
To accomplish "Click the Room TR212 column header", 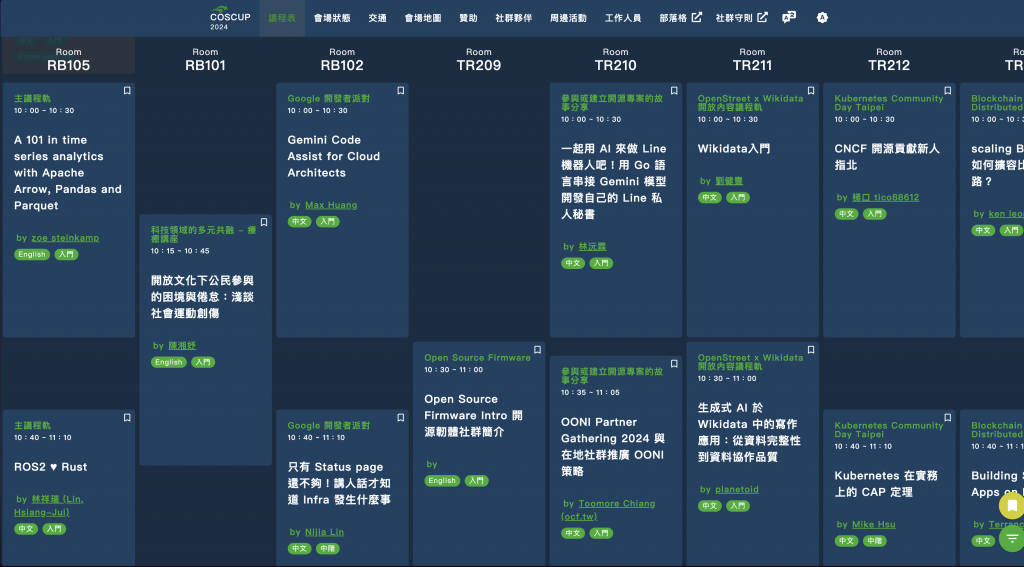I will pyautogui.click(x=889, y=59).
